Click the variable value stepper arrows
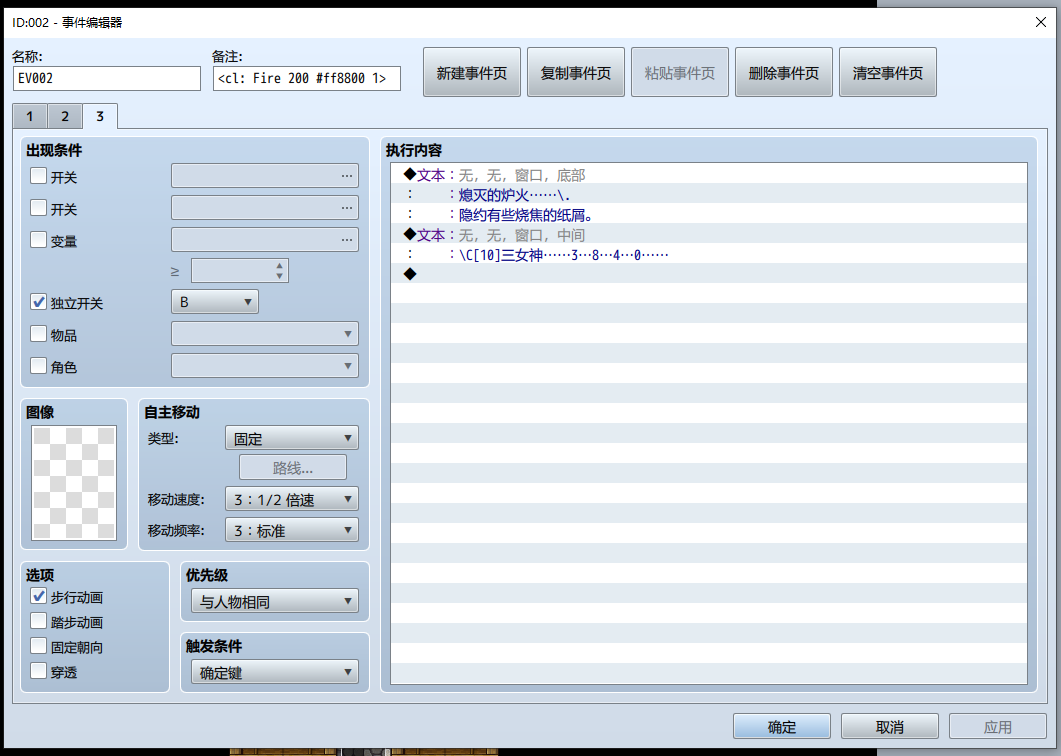 coord(279,271)
